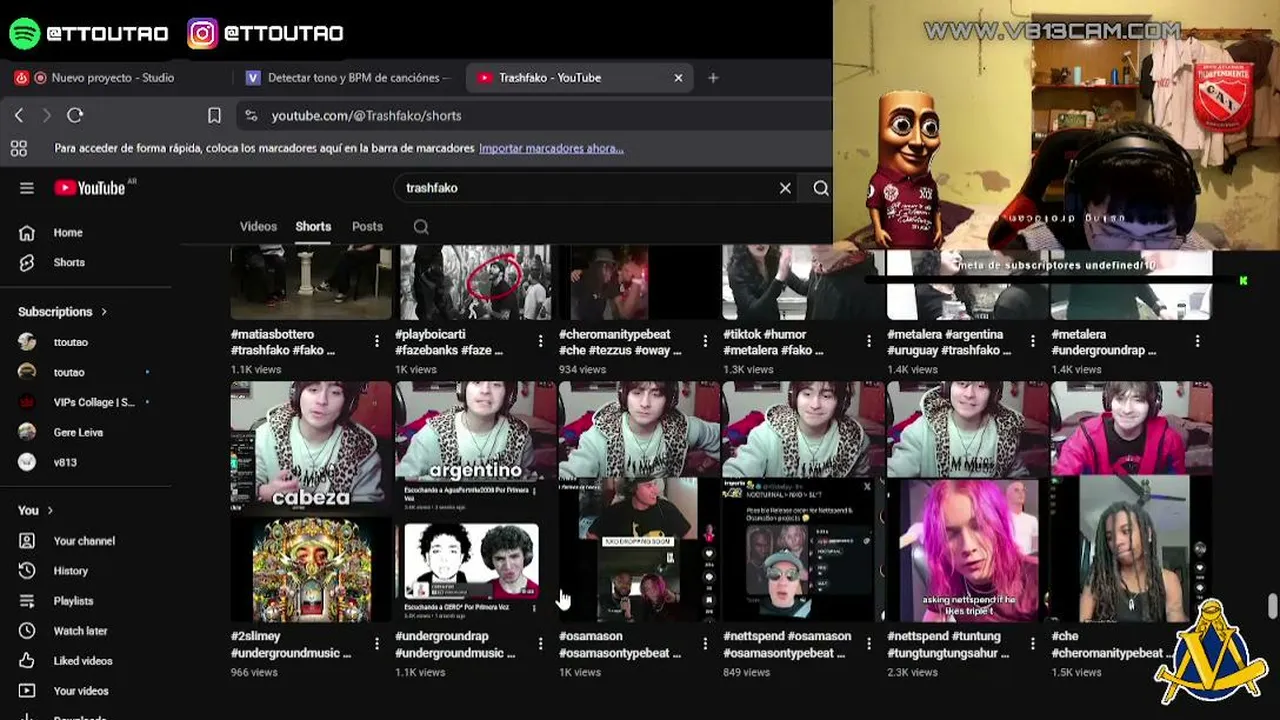
Task: Open options for the #metalera #undergroundrap short
Action: 1197,342
